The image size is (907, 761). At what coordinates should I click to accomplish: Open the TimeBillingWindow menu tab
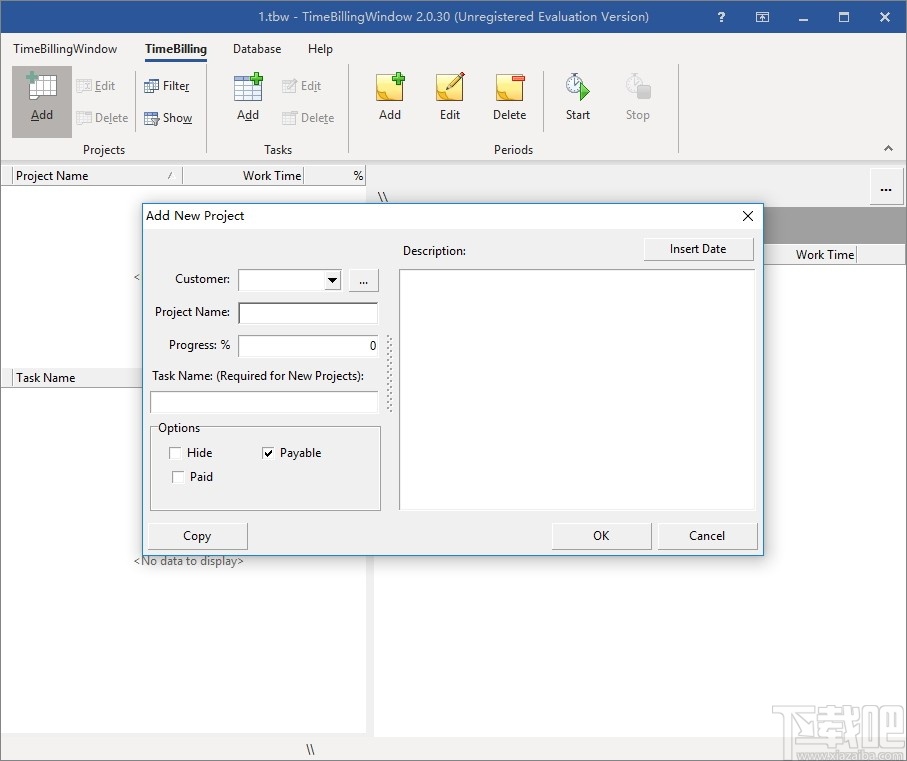(65, 49)
